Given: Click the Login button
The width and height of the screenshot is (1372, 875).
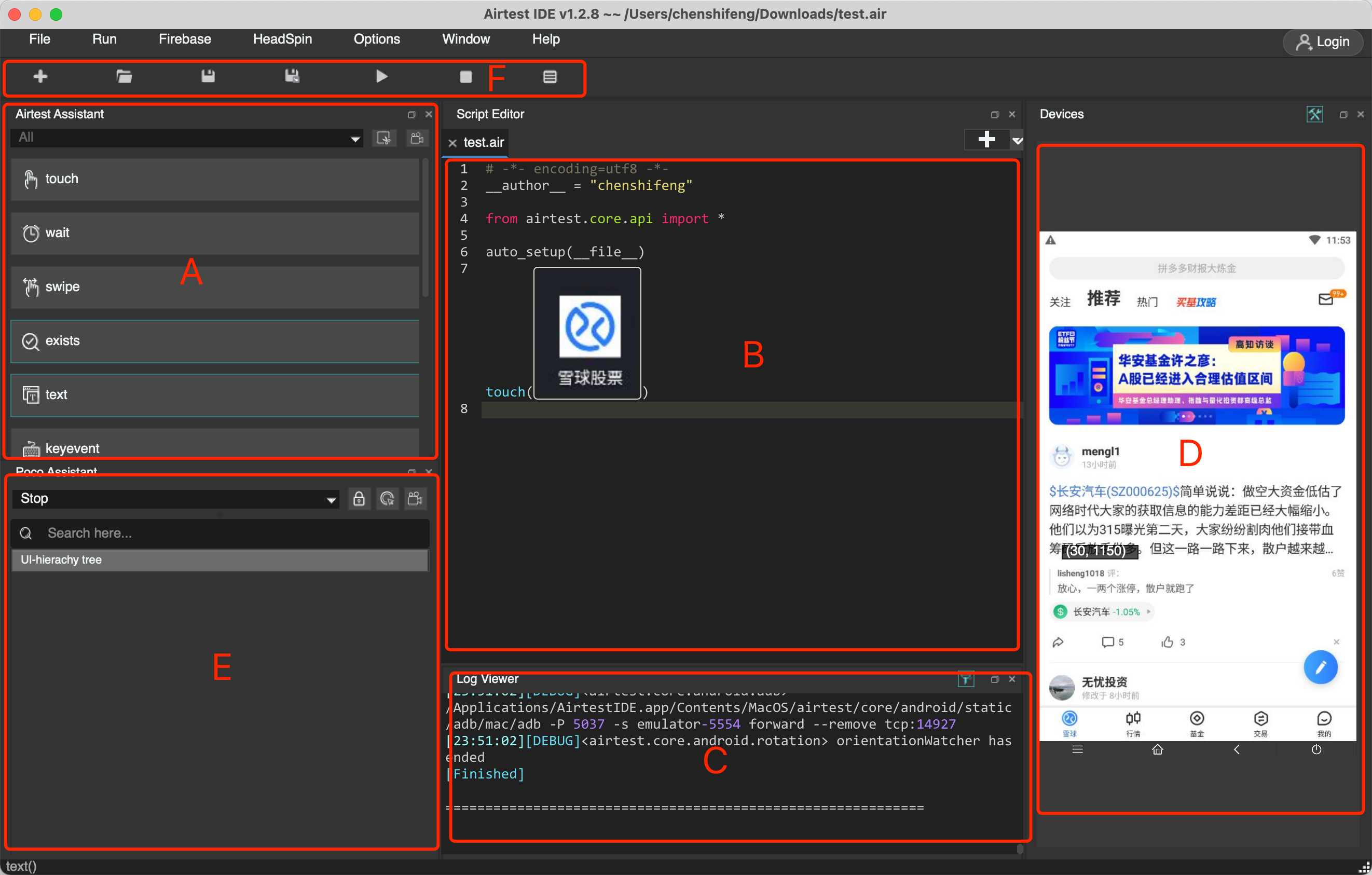Looking at the screenshot, I should pyautogui.click(x=1322, y=42).
